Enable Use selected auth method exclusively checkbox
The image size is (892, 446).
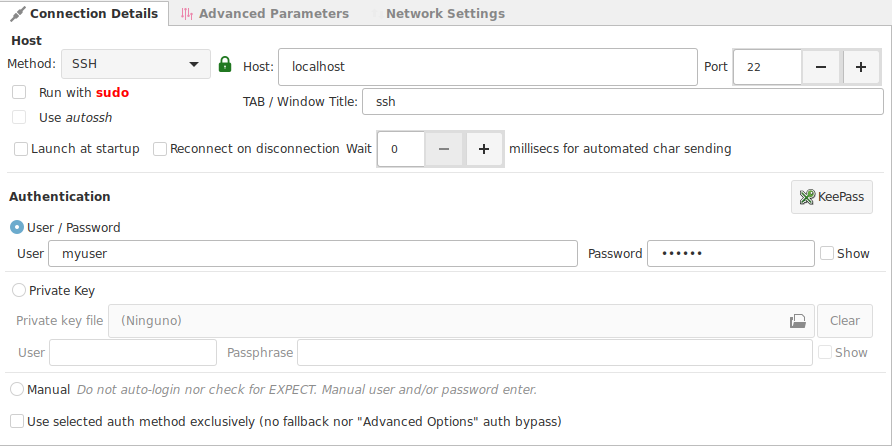pyautogui.click(x=17, y=422)
